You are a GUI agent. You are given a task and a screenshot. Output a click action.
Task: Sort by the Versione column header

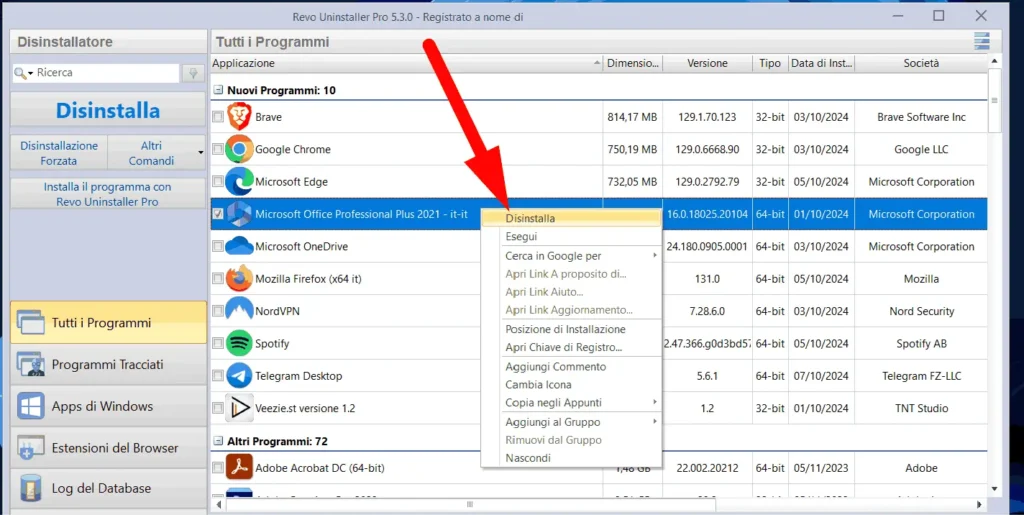pos(707,63)
